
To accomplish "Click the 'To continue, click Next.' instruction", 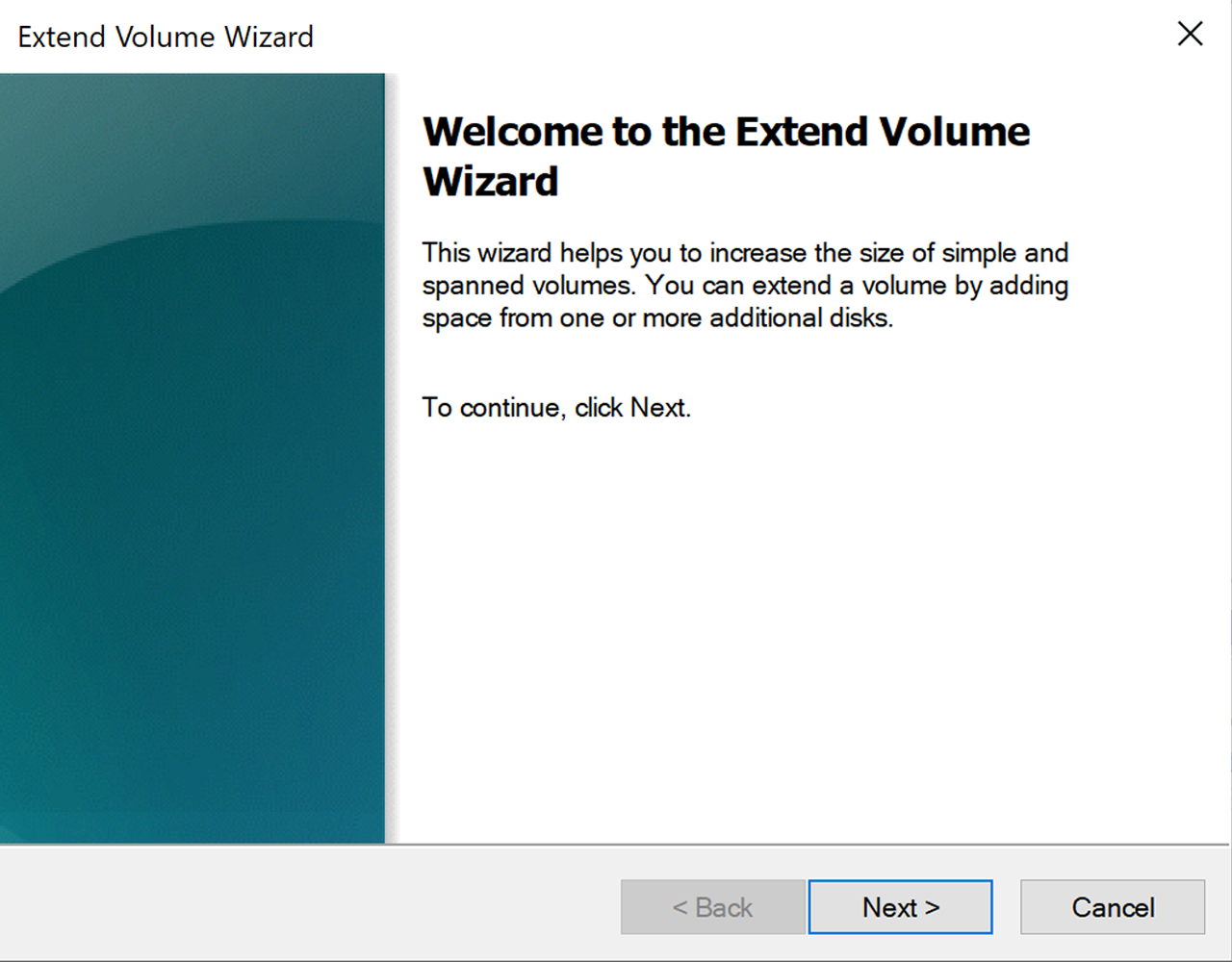I will (x=556, y=408).
